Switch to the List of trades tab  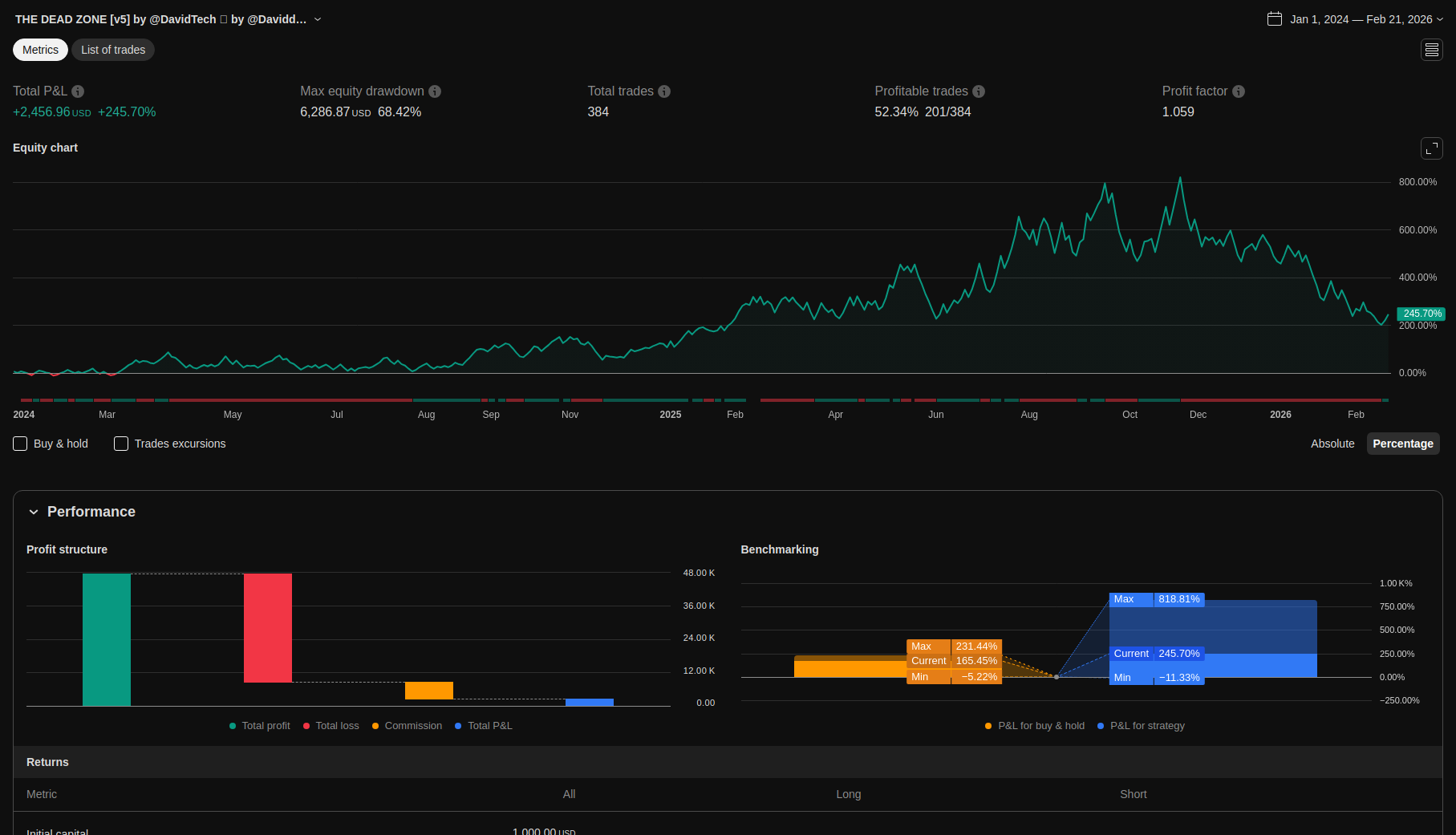pyautogui.click(x=113, y=50)
